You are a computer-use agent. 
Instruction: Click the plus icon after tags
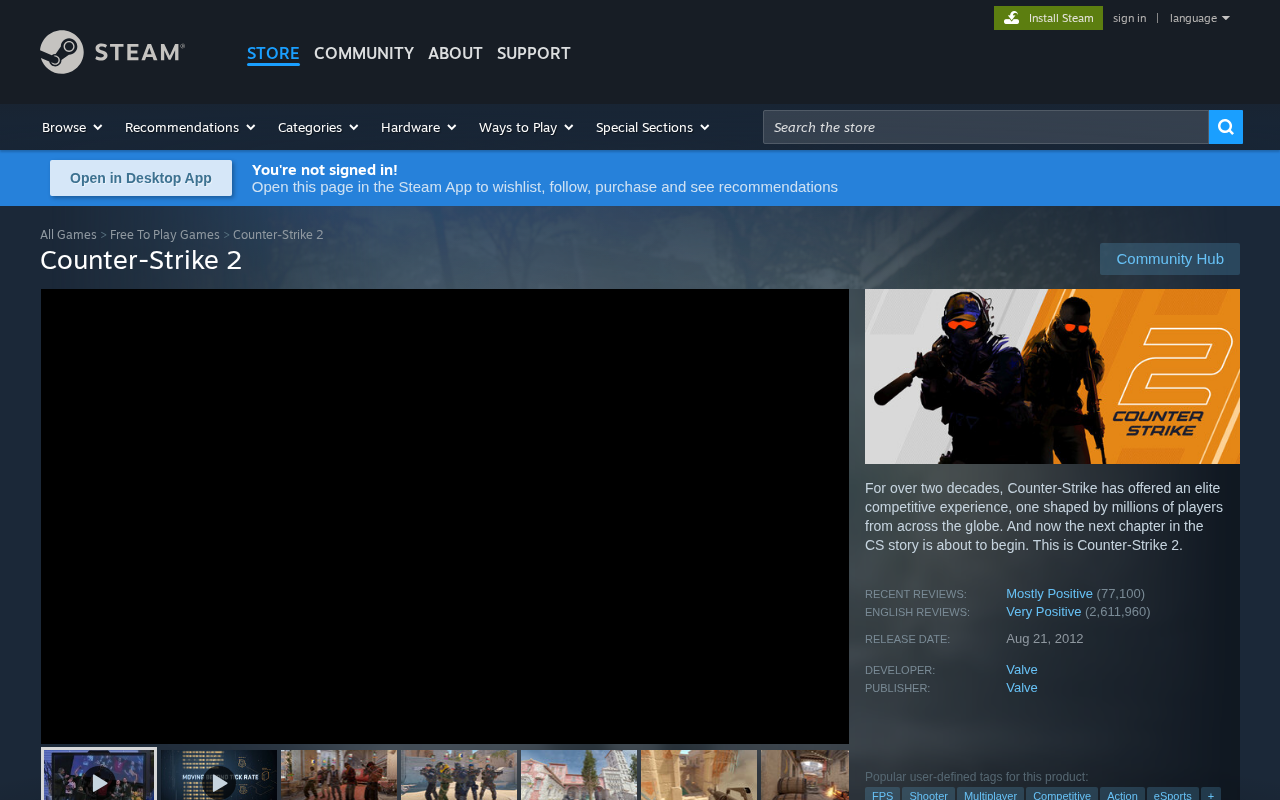point(1211,794)
